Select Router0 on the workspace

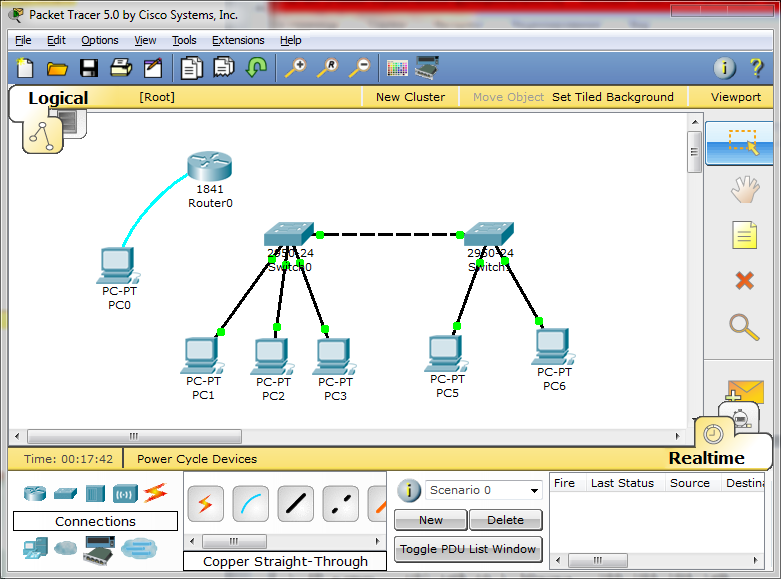(210, 166)
